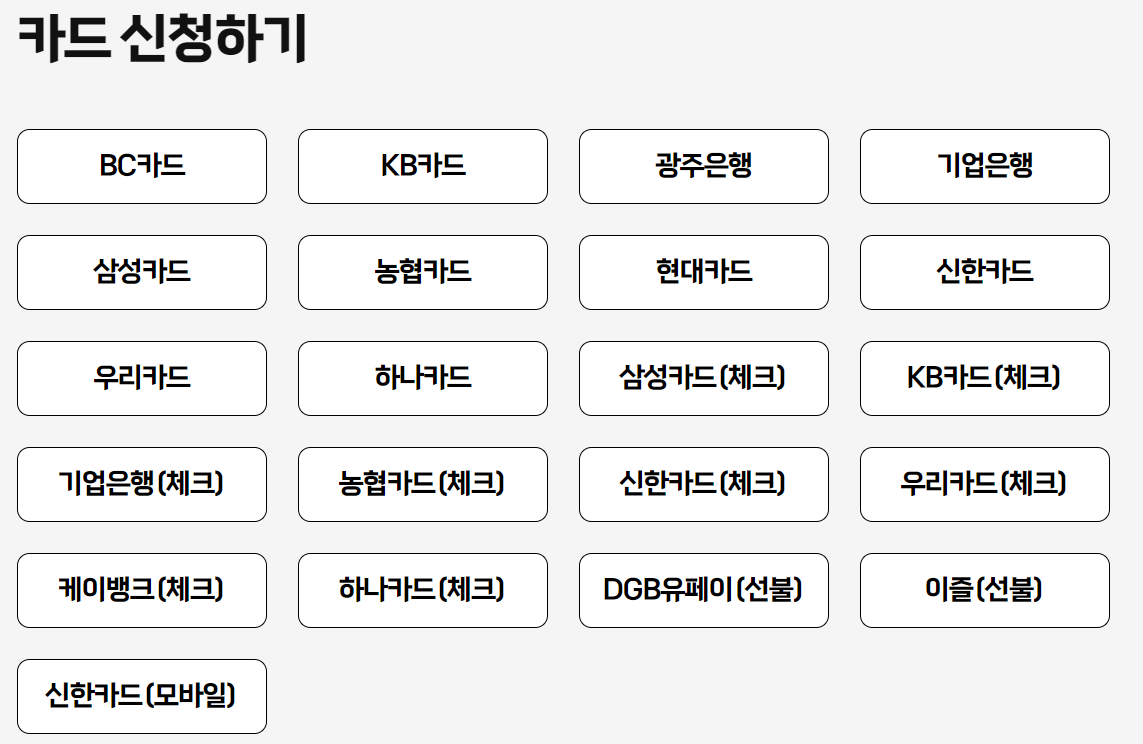Apply for 삼성카드
Image resolution: width=1143 pixels, height=744 pixels.
point(141,273)
